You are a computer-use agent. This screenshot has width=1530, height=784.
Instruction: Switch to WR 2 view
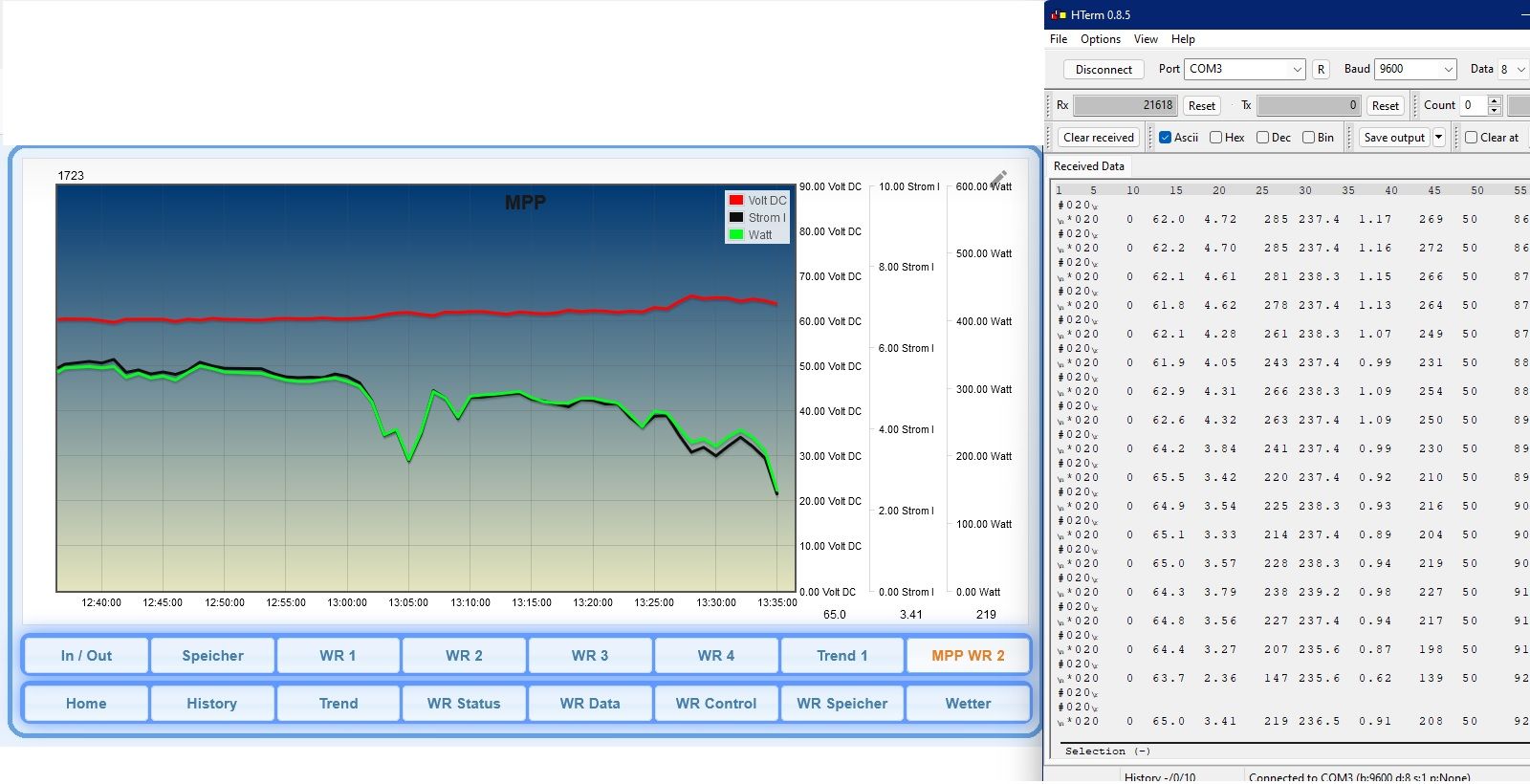tap(464, 656)
